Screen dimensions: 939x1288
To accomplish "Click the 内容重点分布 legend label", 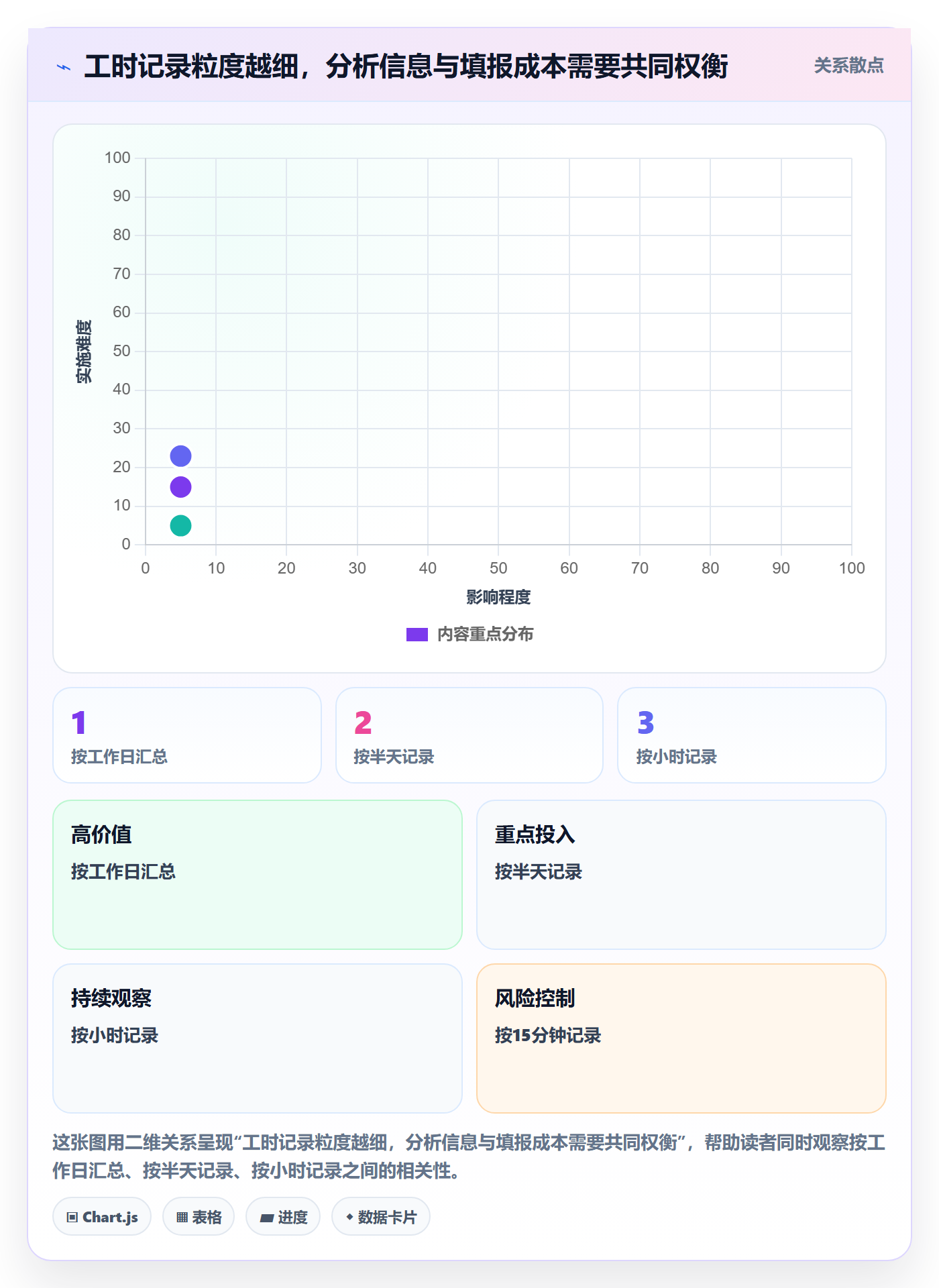I will (485, 634).
